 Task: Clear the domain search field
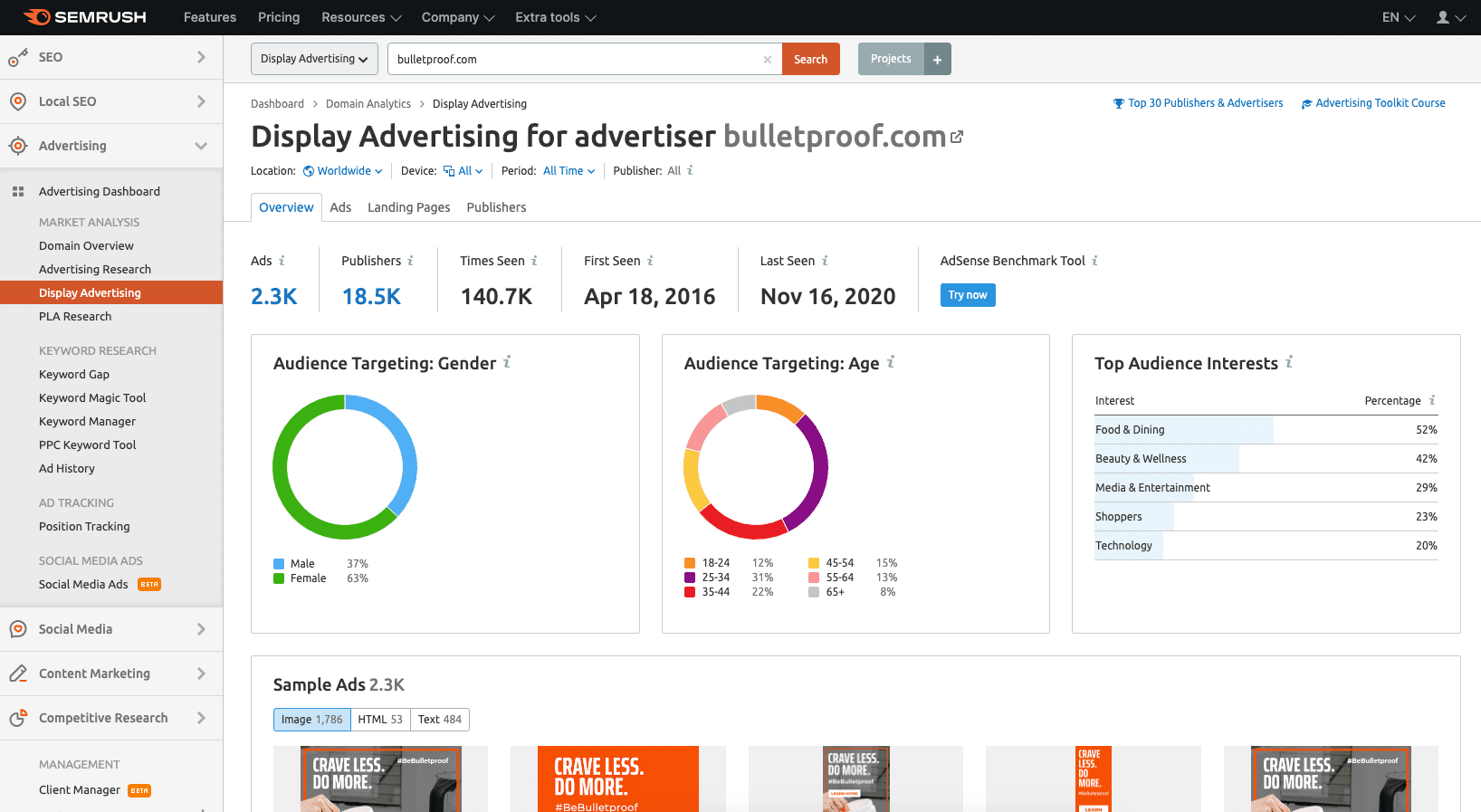pos(768,60)
